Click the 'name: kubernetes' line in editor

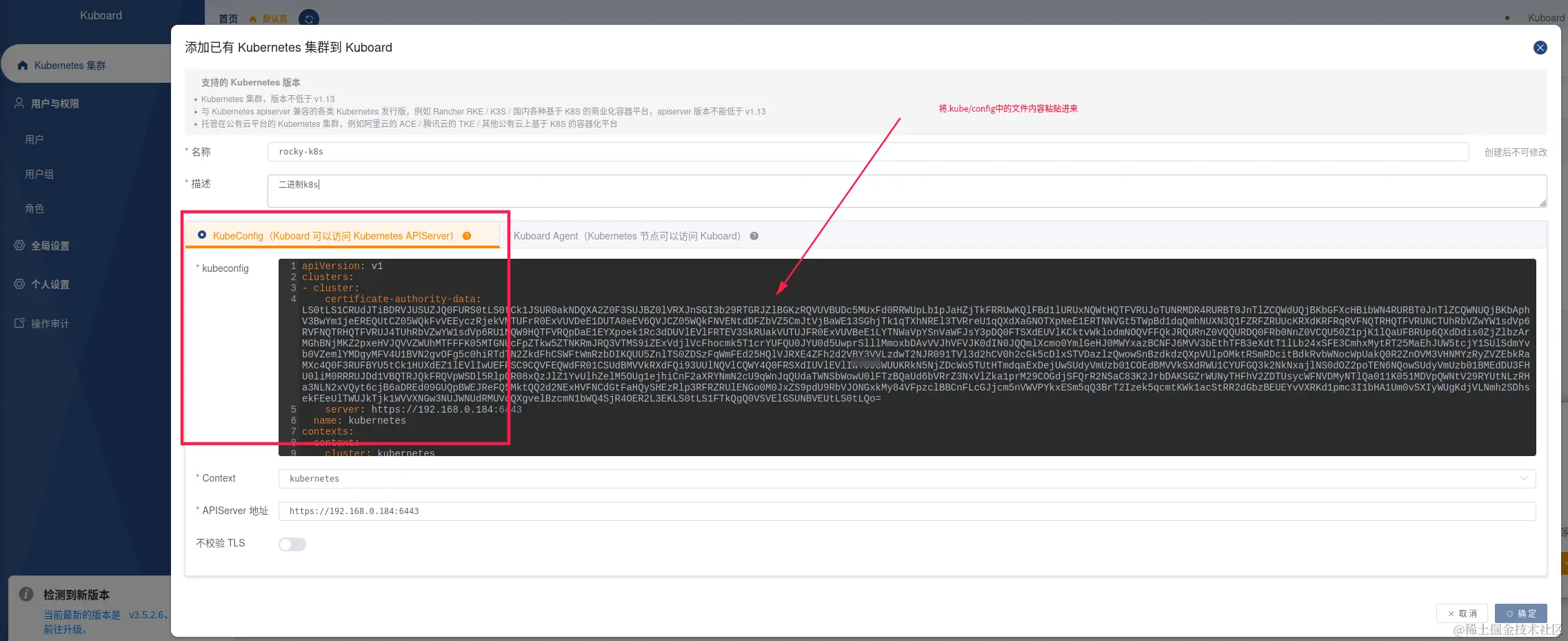coord(359,421)
